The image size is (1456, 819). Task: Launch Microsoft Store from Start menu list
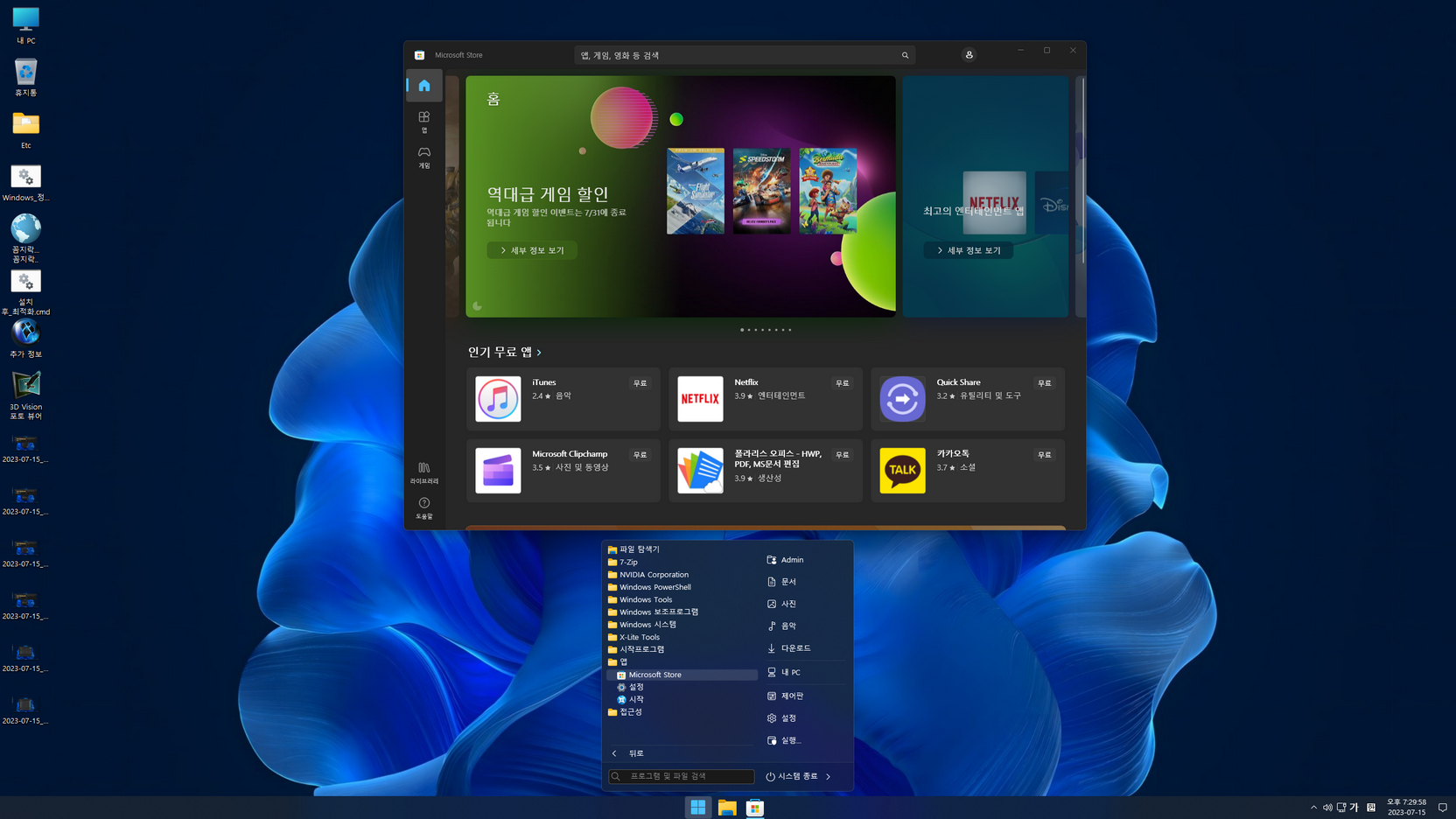click(682, 675)
